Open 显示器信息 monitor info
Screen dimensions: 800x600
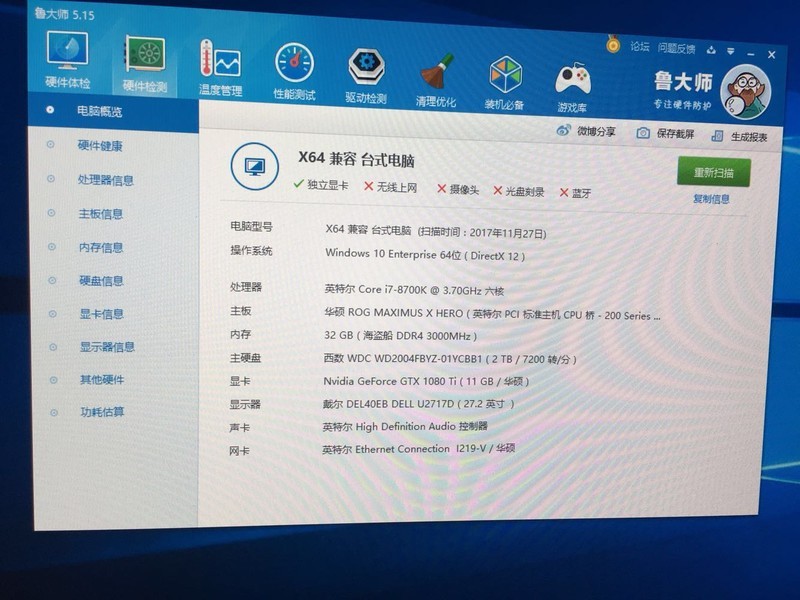pos(107,346)
